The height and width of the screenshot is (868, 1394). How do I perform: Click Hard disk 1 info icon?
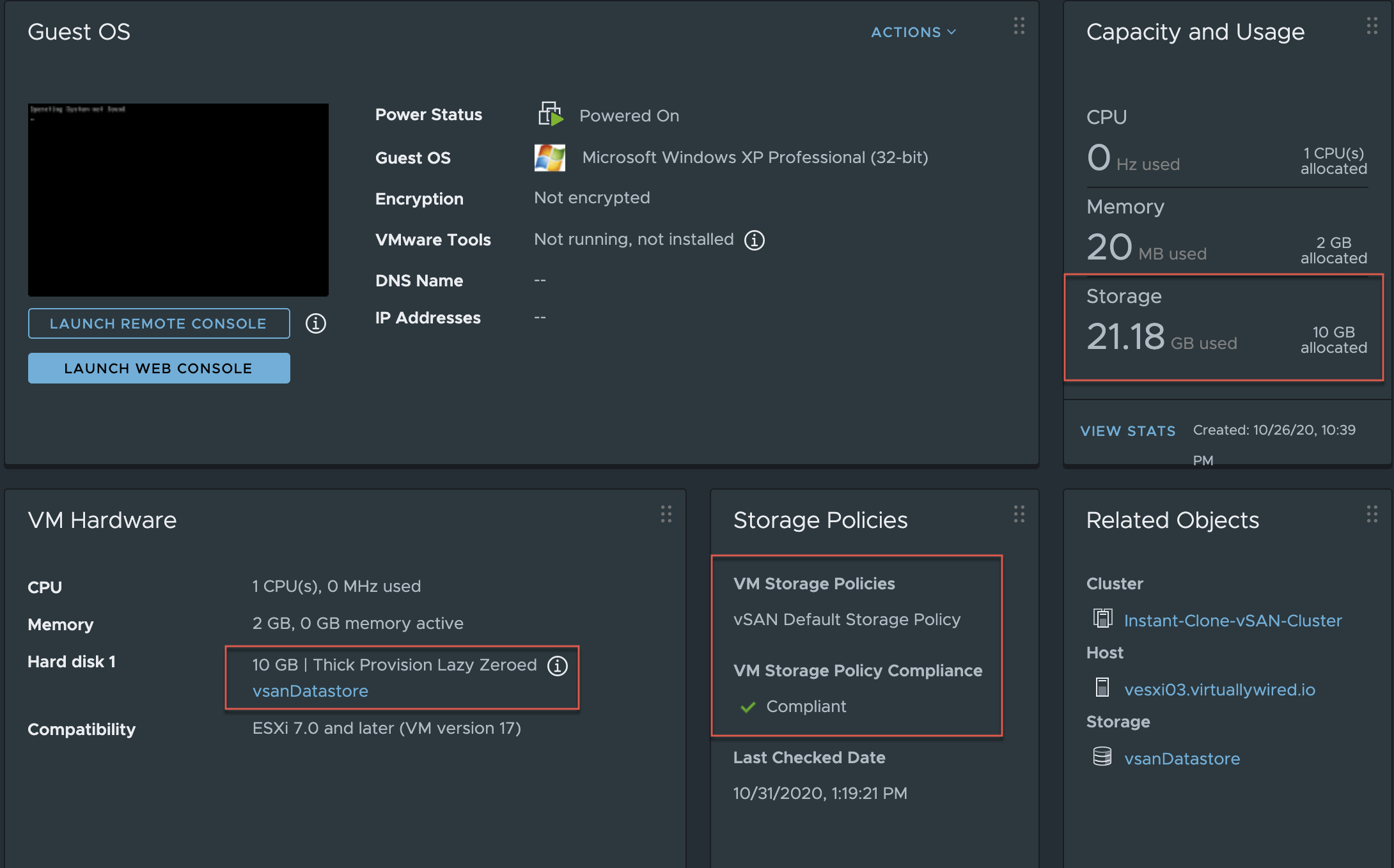pos(557,666)
